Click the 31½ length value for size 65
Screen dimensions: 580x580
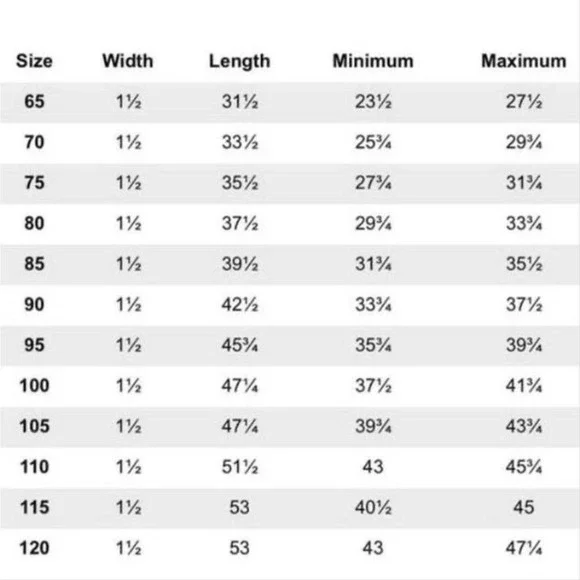coord(240,101)
